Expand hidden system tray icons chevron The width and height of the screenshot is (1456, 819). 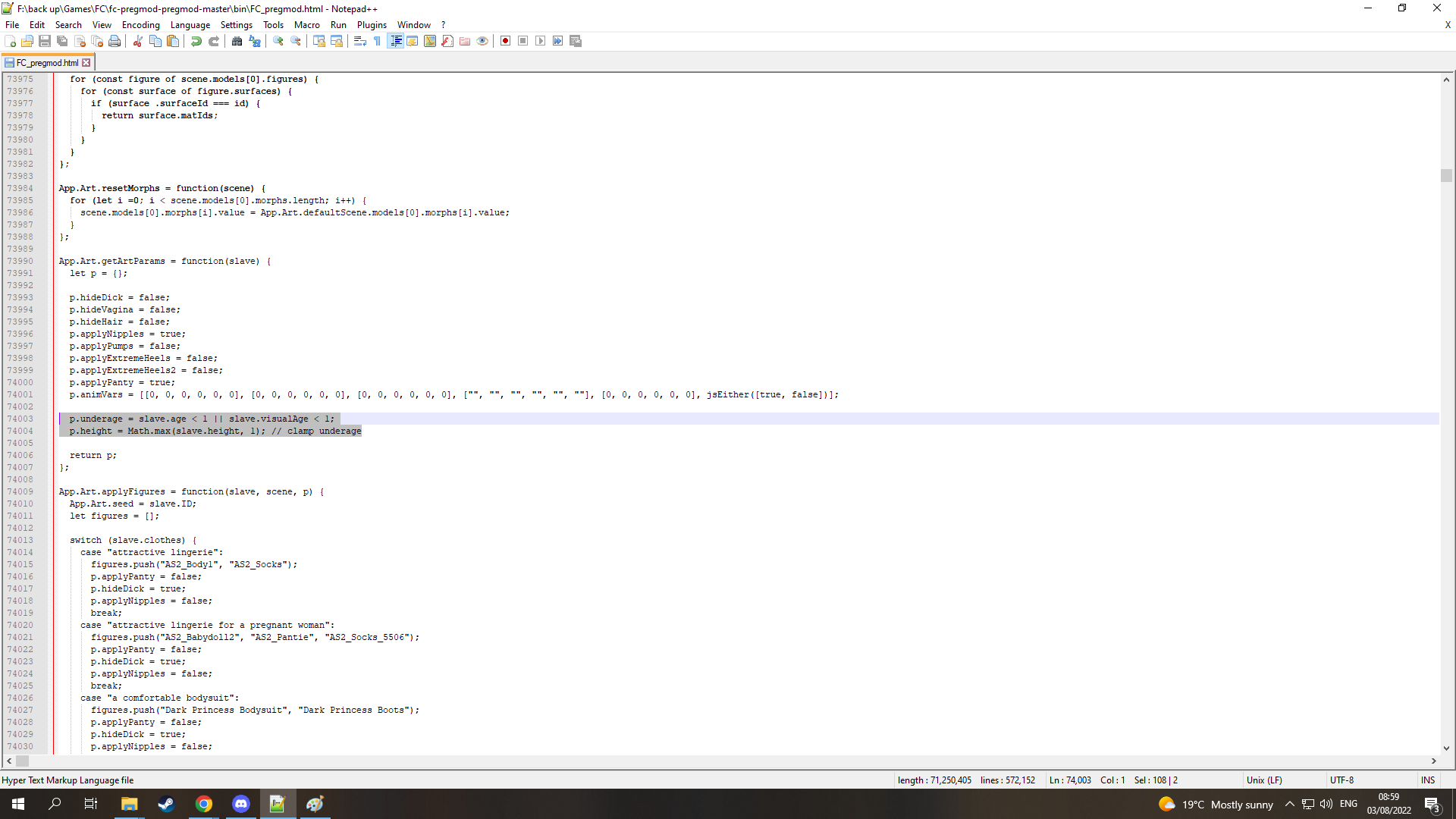pyautogui.click(x=1289, y=804)
